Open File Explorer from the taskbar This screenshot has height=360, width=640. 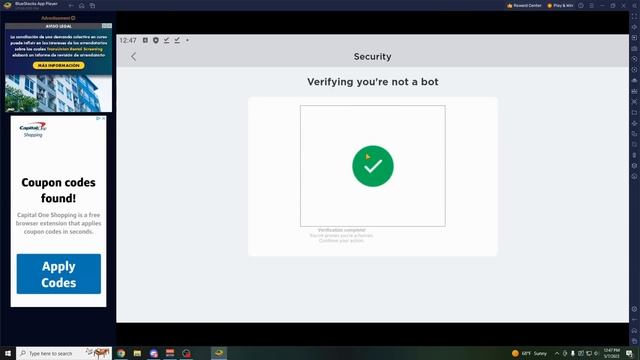pyautogui.click(x=138, y=353)
